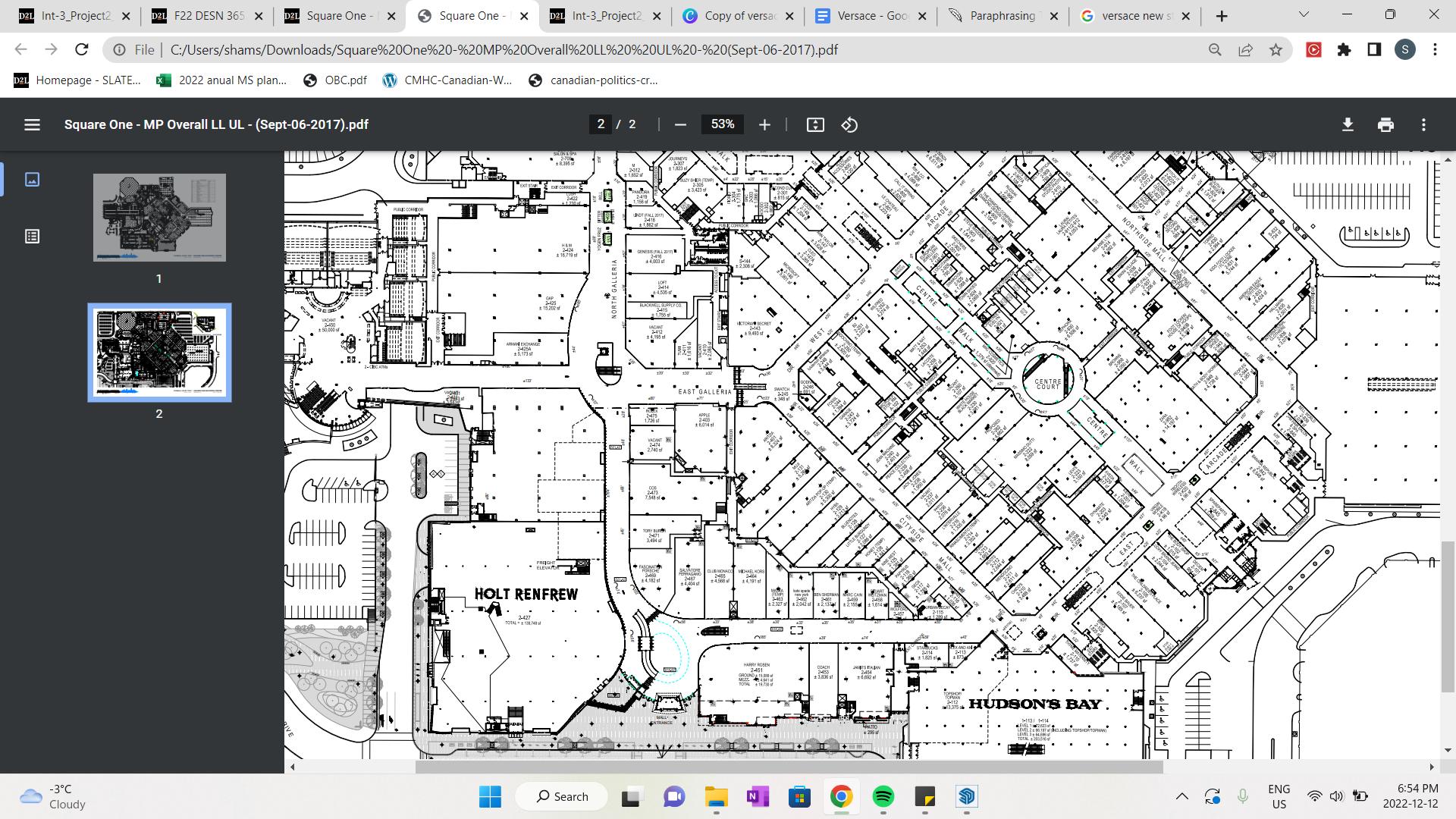The width and height of the screenshot is (1456, 819).
Task: Select page 1 thumbnail
Action: 159,218
